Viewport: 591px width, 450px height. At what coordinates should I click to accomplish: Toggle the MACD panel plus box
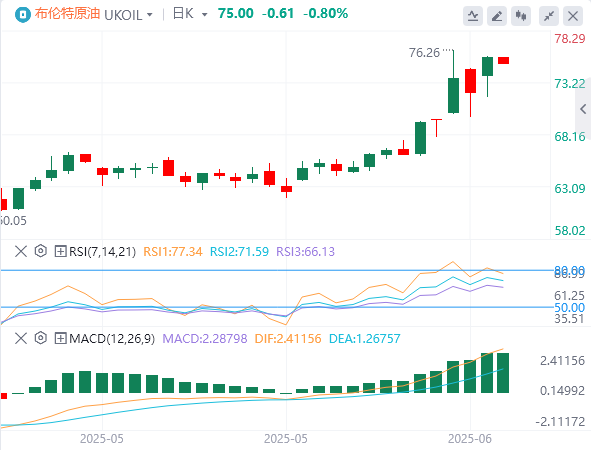(60, 338)
